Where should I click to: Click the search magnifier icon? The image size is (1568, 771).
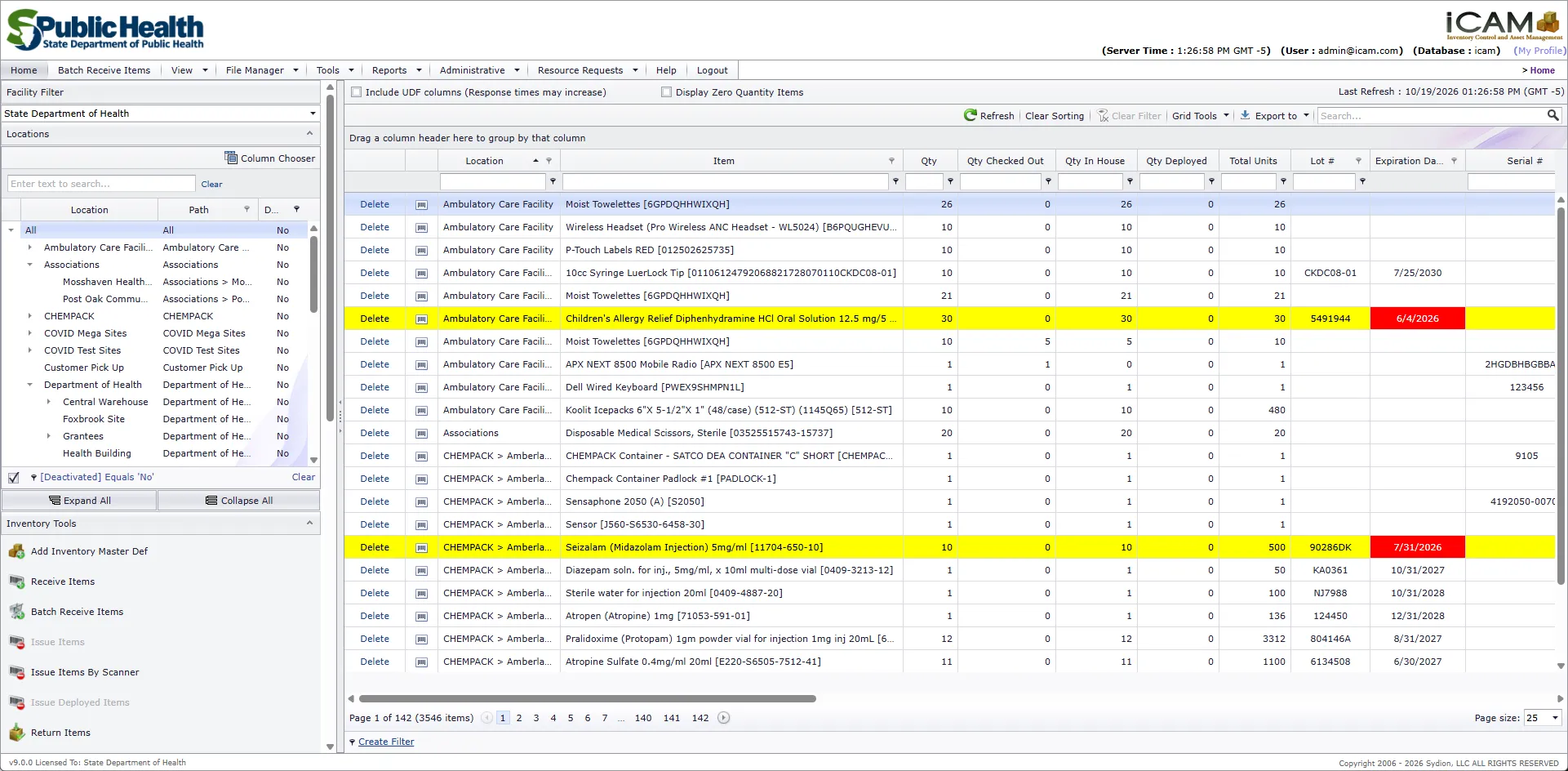[x=1552, y=115]
